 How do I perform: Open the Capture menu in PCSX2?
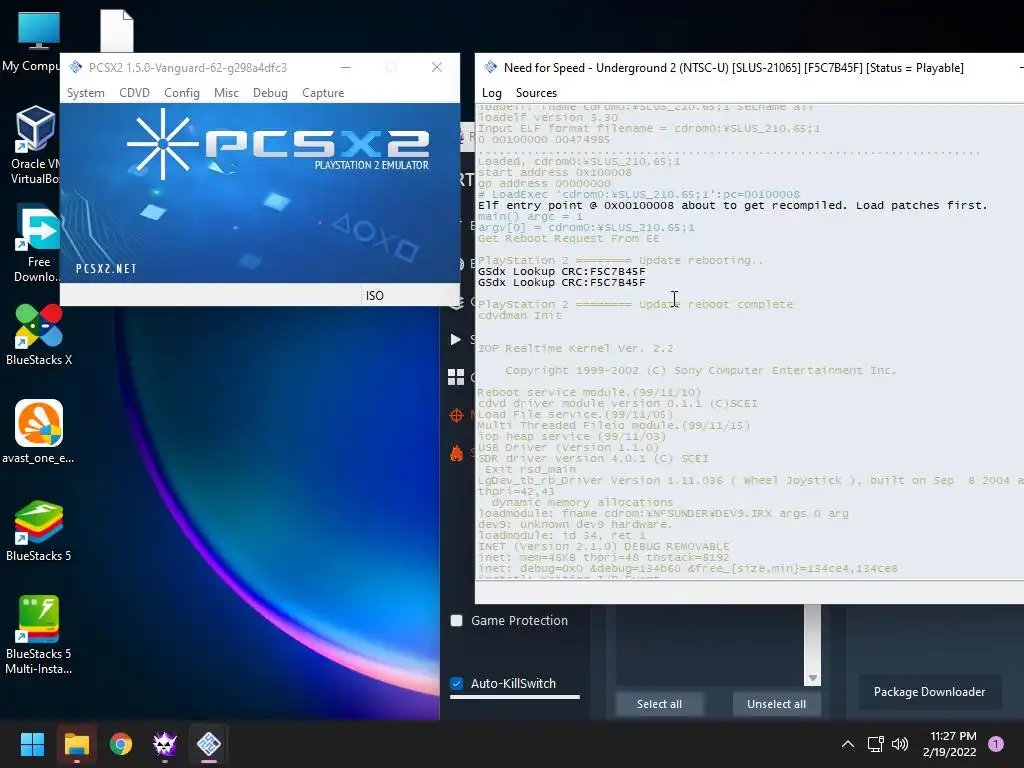pos(323,93)
